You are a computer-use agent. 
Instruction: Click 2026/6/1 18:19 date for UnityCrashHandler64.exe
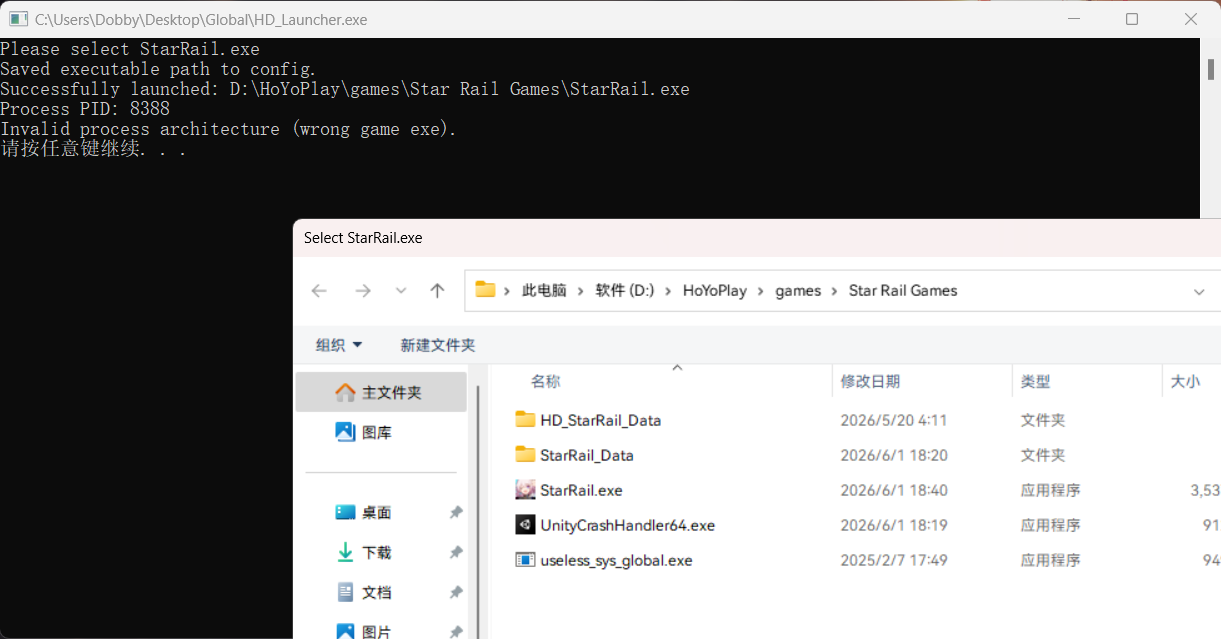893,525
